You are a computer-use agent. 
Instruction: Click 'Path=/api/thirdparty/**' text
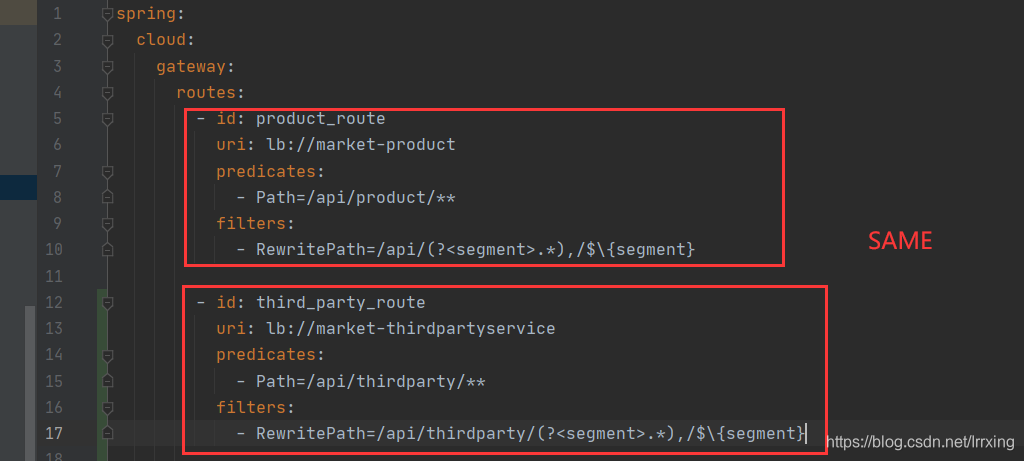tap(370, 381)
